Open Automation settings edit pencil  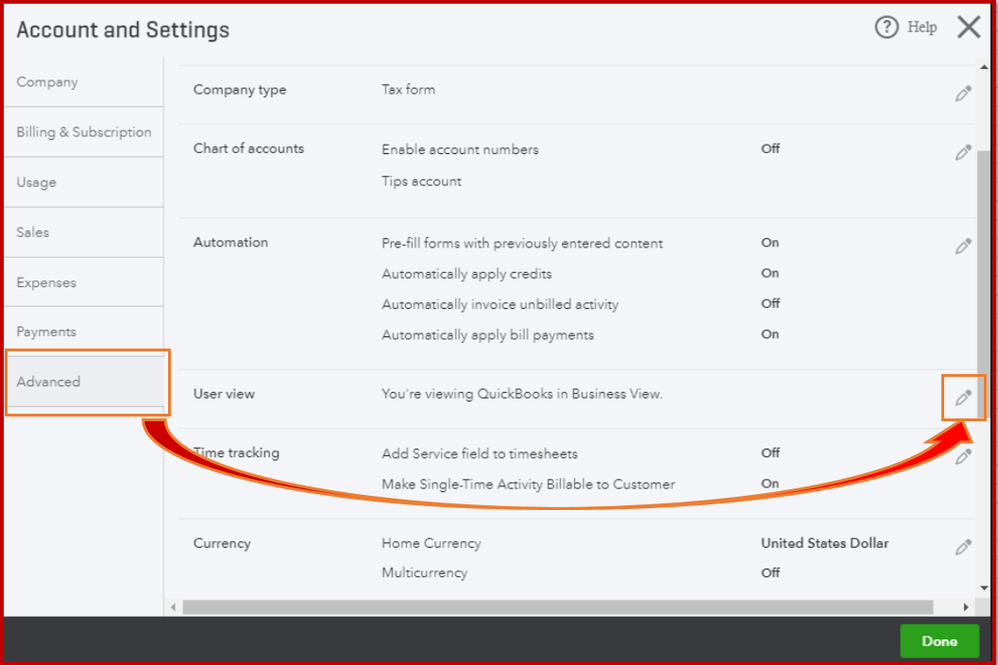[x=963, y=246]
